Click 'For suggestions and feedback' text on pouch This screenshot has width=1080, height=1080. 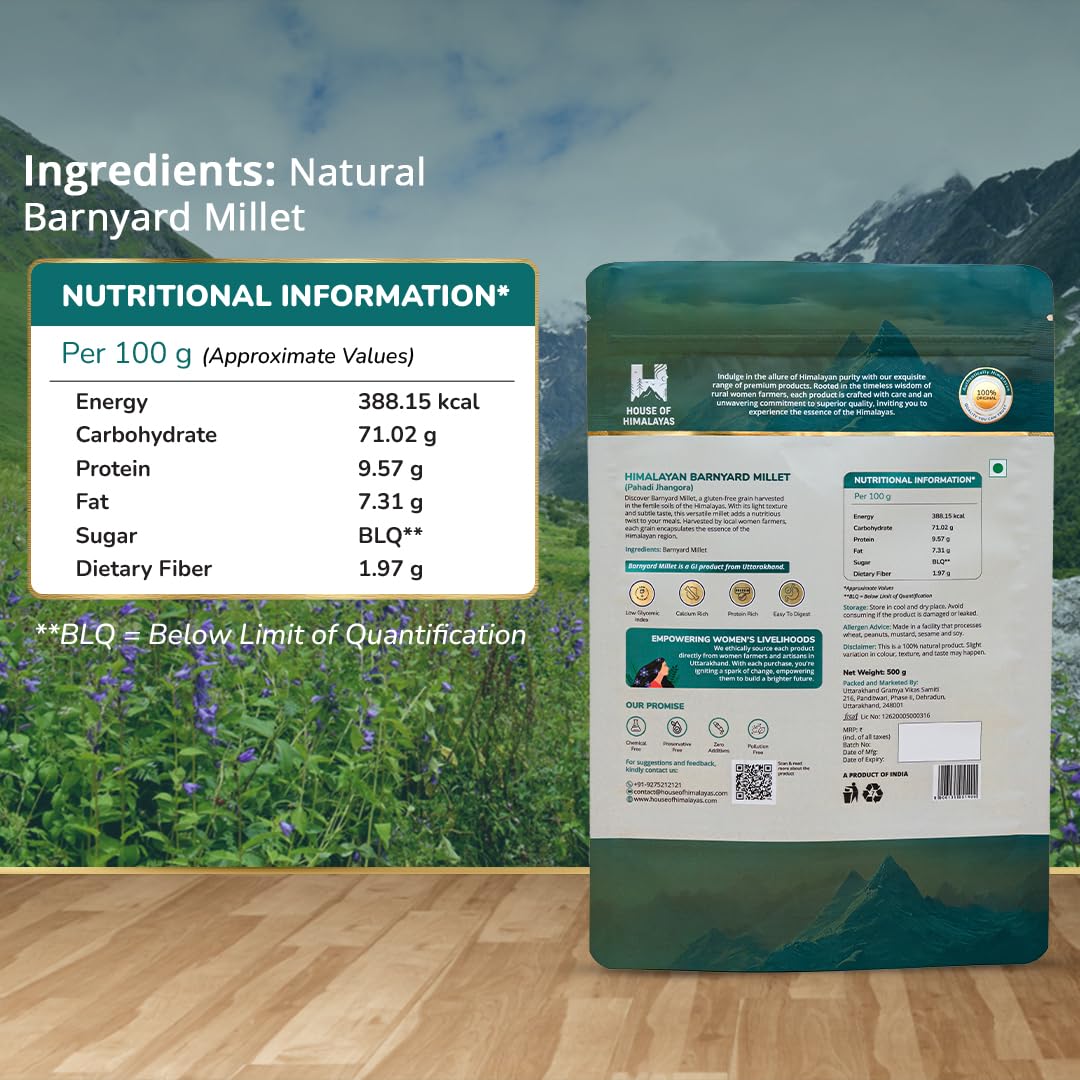point(670,767)
